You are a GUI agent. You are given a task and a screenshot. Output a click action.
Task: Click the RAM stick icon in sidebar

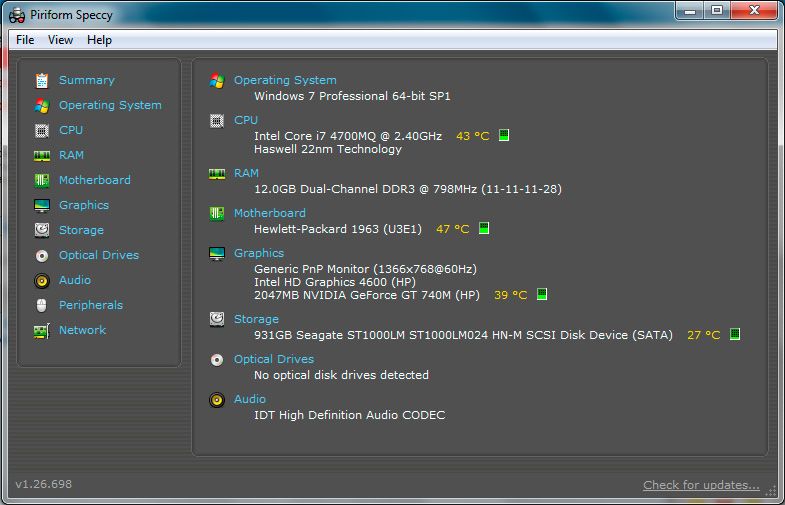[42, 156]
